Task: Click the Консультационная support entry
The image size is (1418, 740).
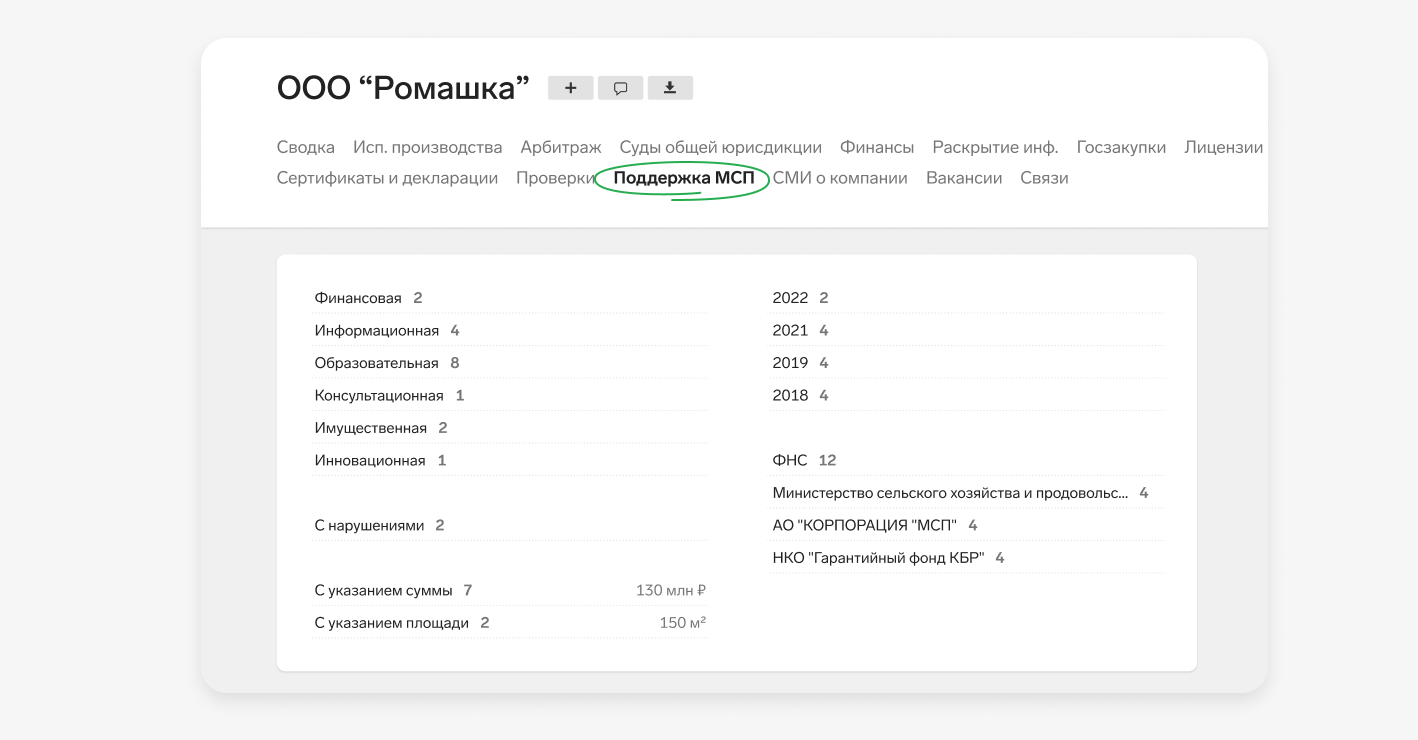Action: click(x=379, y=396)
